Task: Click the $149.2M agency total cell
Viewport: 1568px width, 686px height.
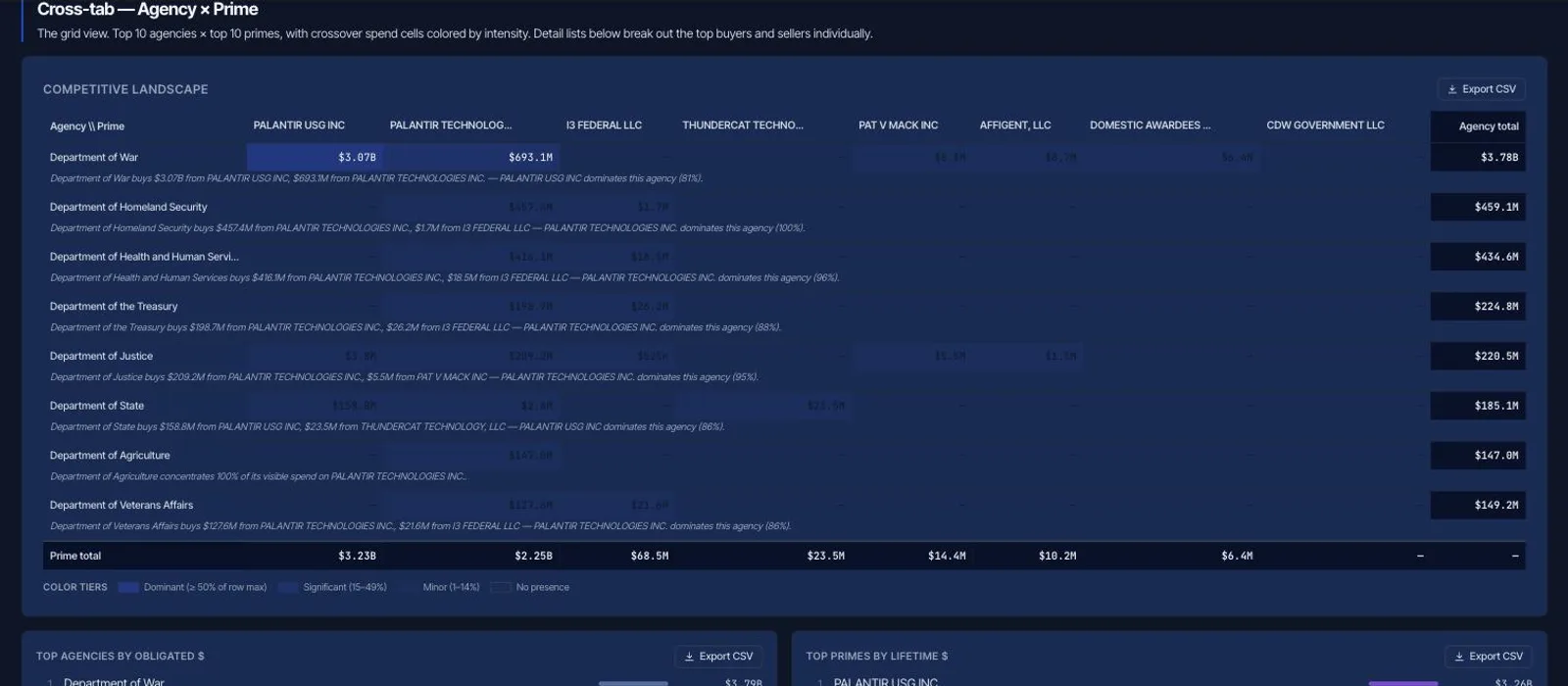Action: (x=1478, y=506)
